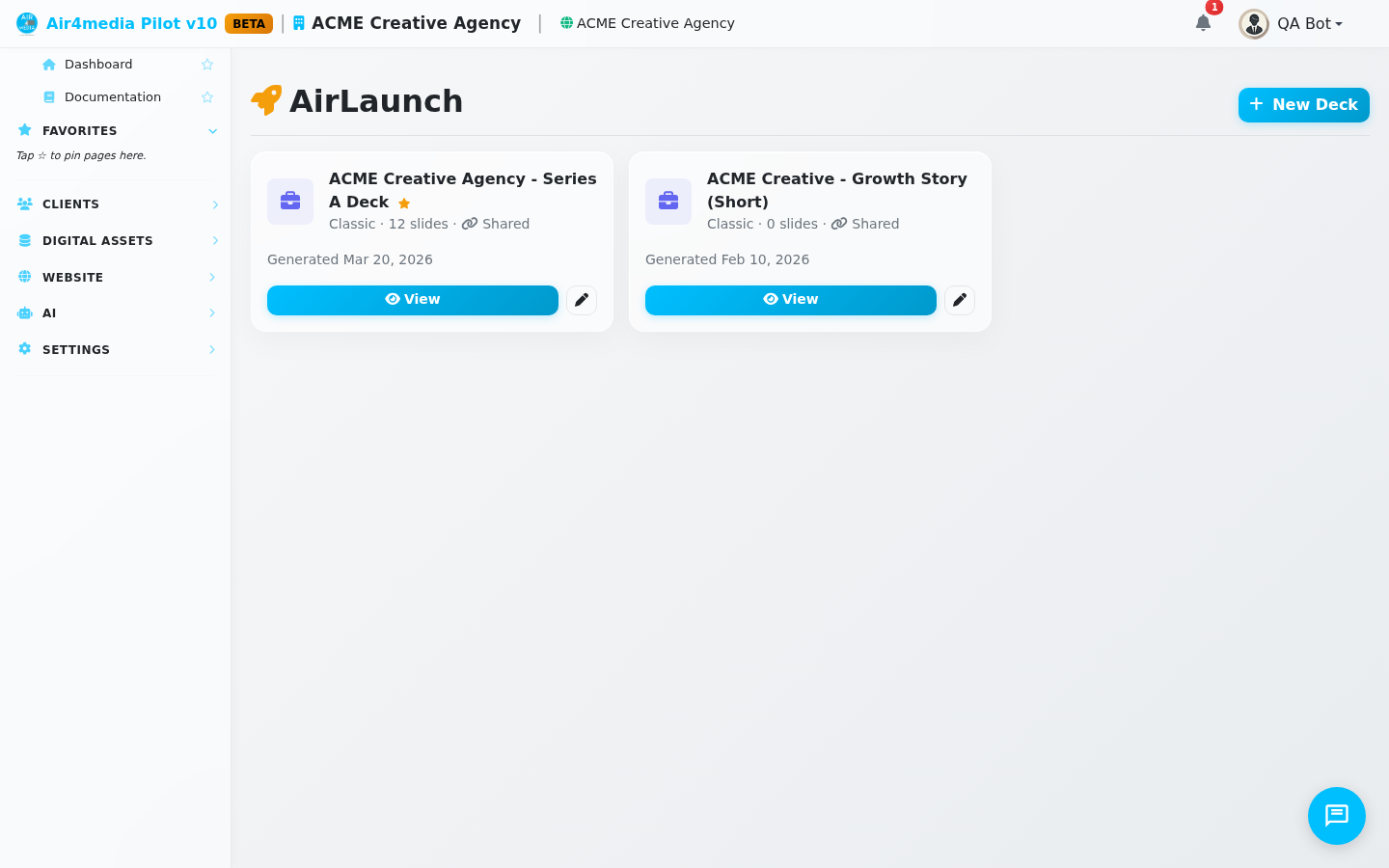
Task: Click the AI robot icon
Action: pyautogui.click(x=25, y=312)
